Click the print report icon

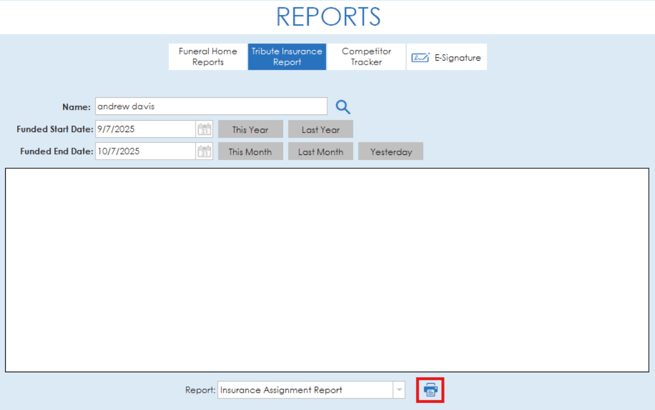[x=430, y=390]
